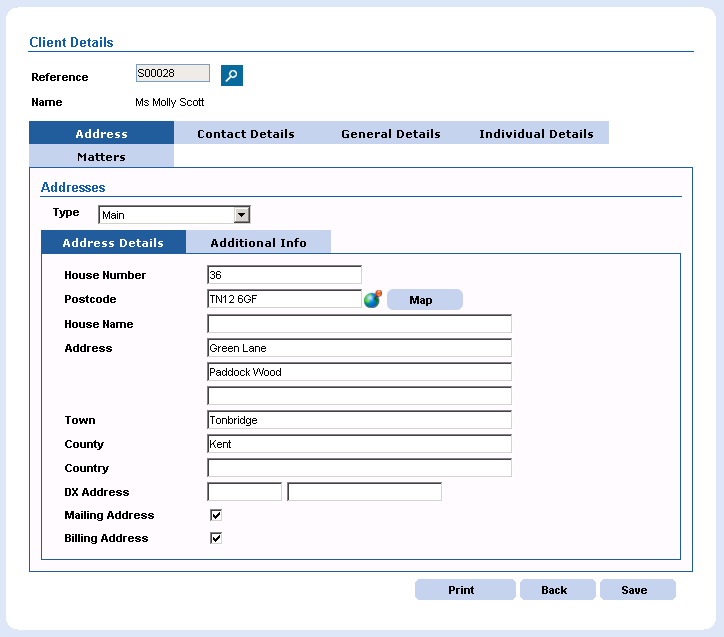Click the empty Country field
The height and width of the screenshot is (637, 724).
[359, 468]
